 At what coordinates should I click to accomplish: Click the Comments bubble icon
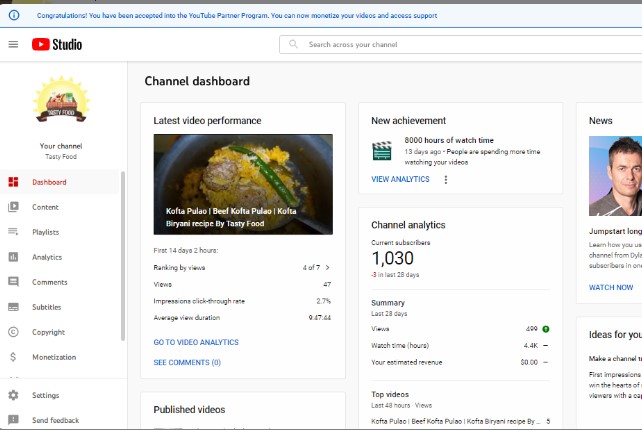pyautogui.click(x=13, y=282)
